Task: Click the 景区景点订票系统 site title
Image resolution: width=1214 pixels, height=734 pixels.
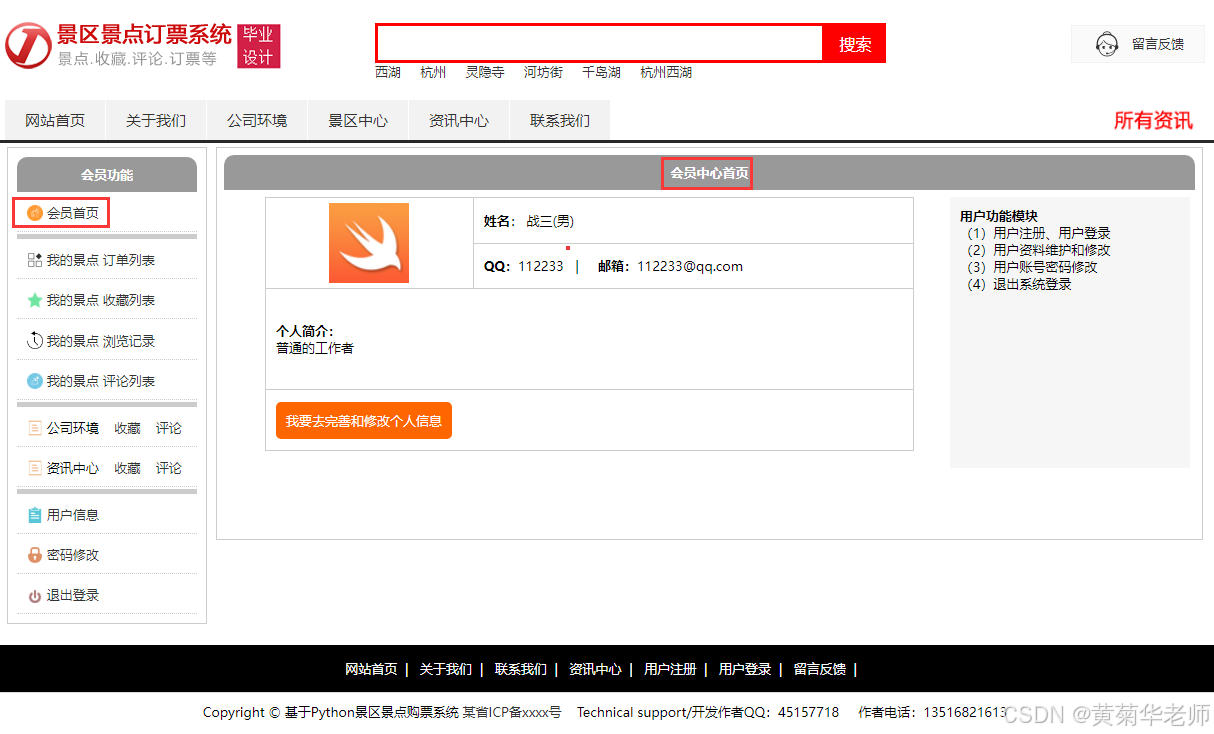Action: [144, 35]
